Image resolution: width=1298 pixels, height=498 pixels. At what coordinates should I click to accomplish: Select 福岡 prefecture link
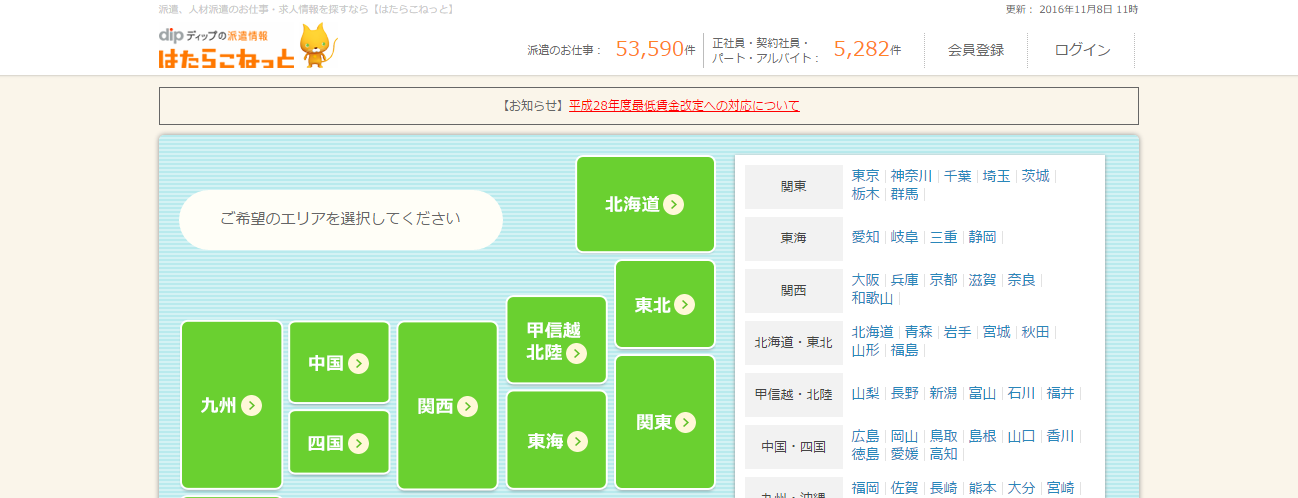tap(865, 488)
